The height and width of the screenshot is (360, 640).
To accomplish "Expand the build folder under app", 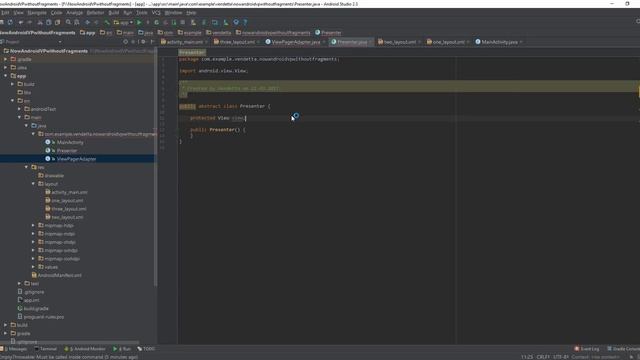I will tap(12, 84).
